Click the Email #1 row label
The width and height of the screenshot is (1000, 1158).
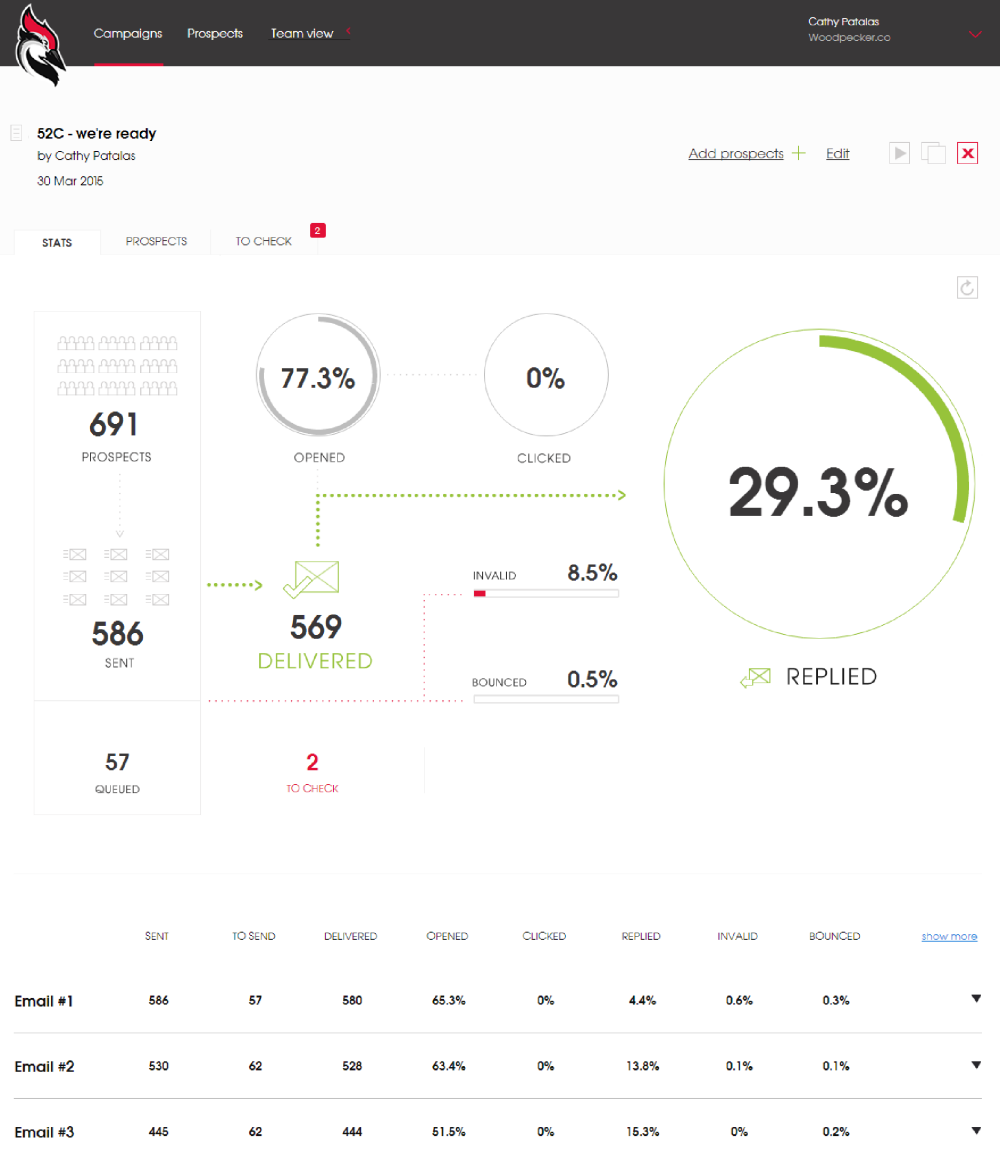44,1001
